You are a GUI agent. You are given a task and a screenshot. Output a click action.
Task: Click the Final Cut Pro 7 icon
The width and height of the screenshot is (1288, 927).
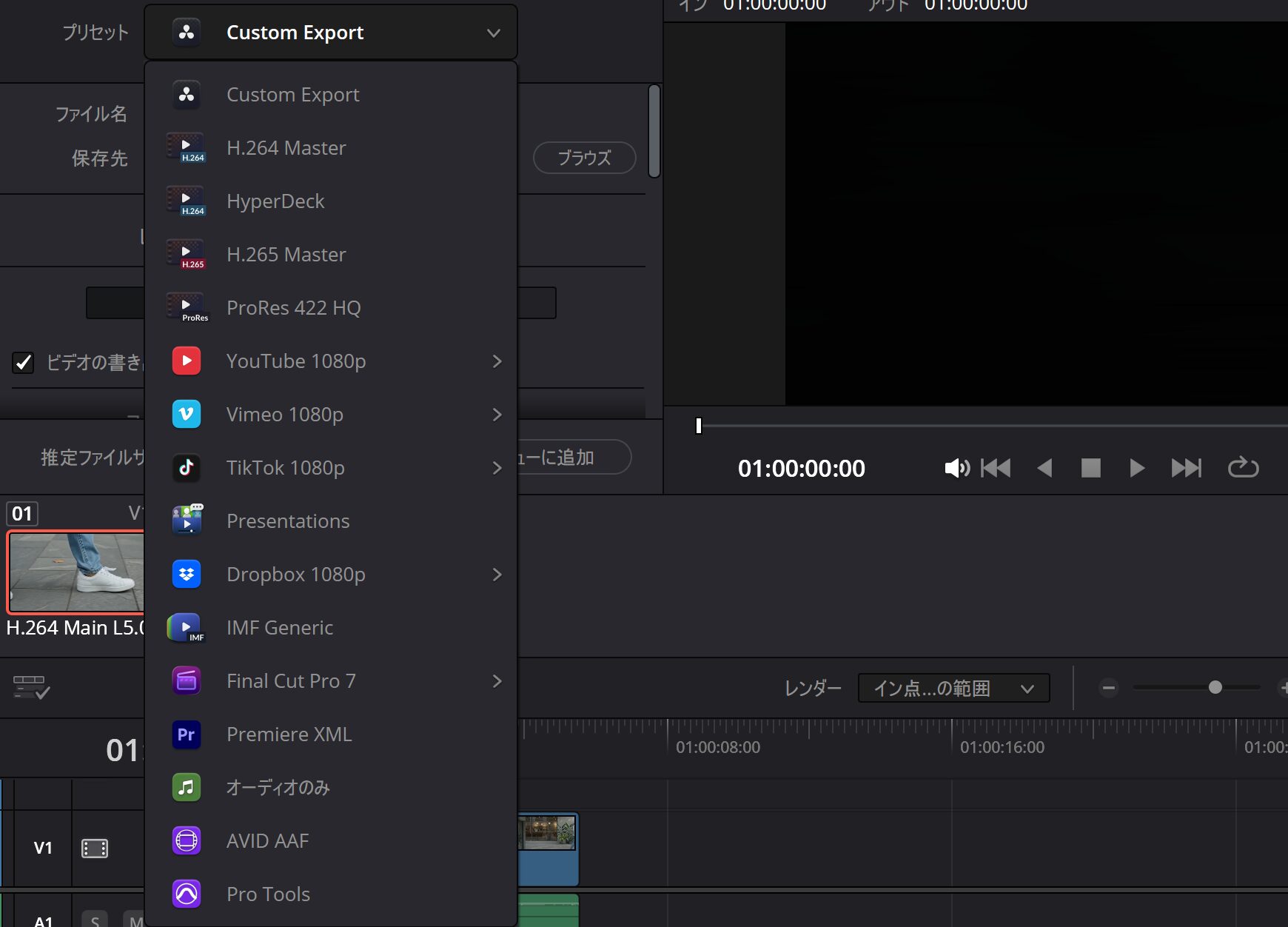coord(187,681)
